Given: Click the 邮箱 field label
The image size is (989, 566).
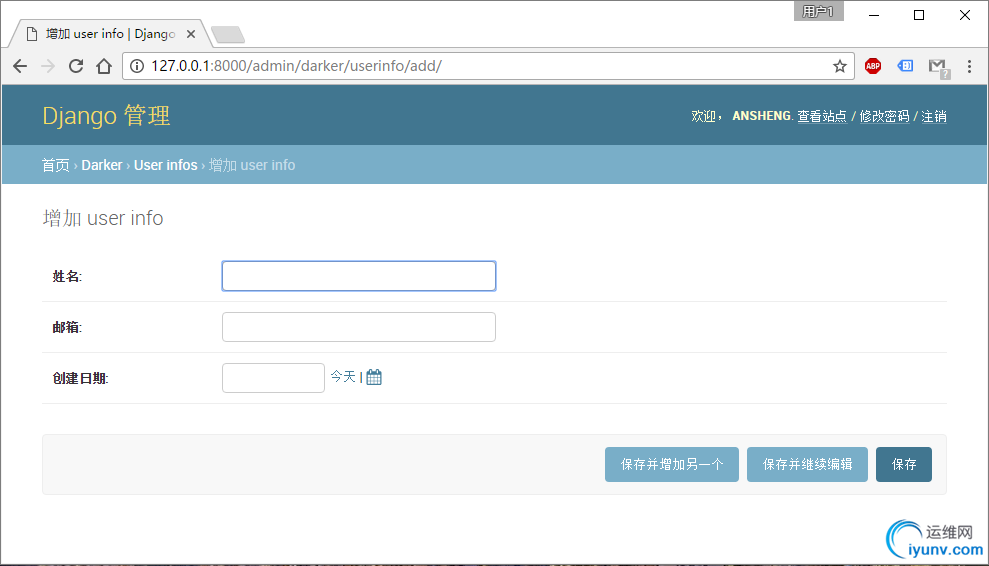Looking at the screenshot, I should pos(67,327).
